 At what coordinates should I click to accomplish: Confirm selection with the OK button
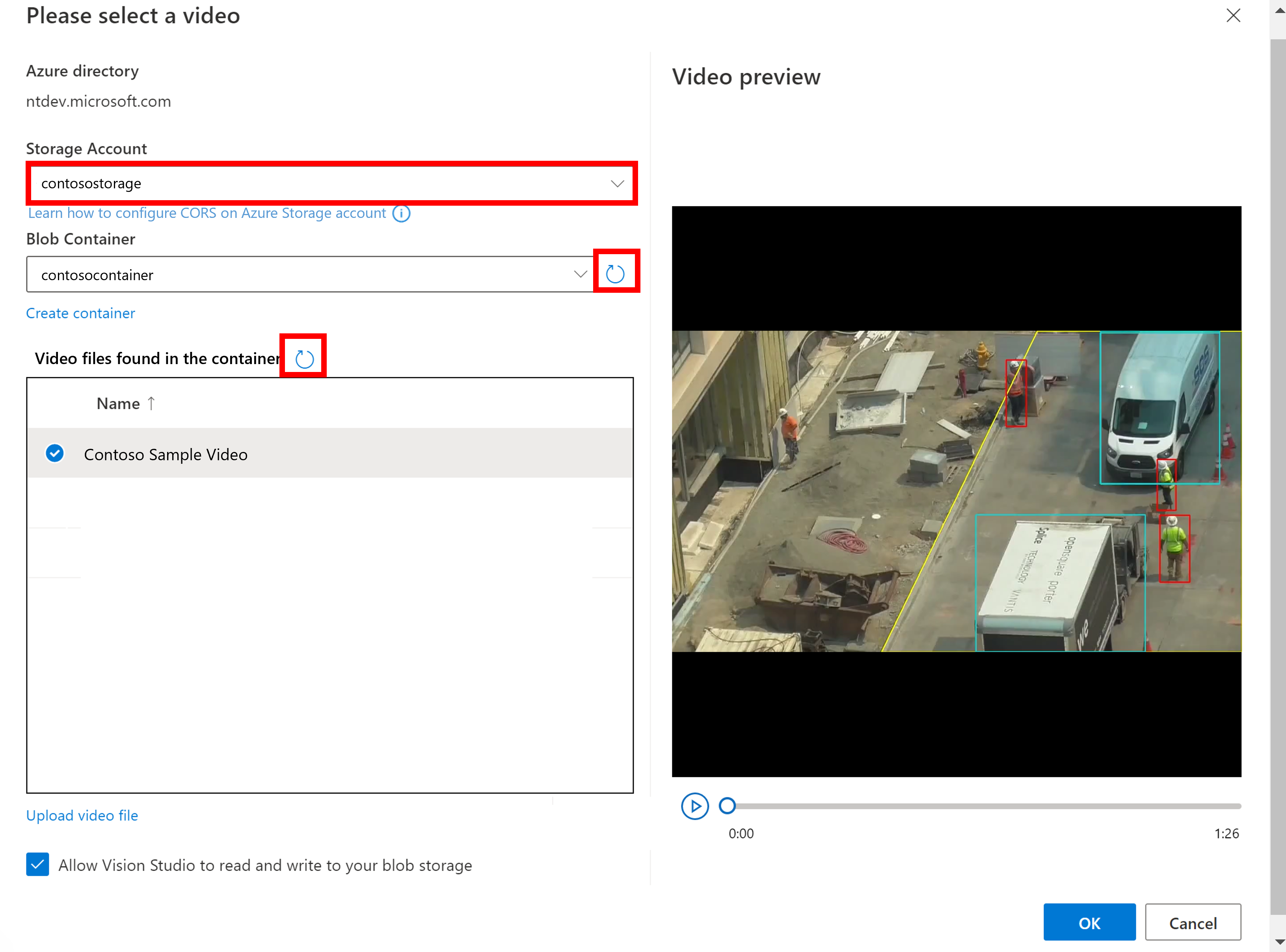pos(1089,922)
